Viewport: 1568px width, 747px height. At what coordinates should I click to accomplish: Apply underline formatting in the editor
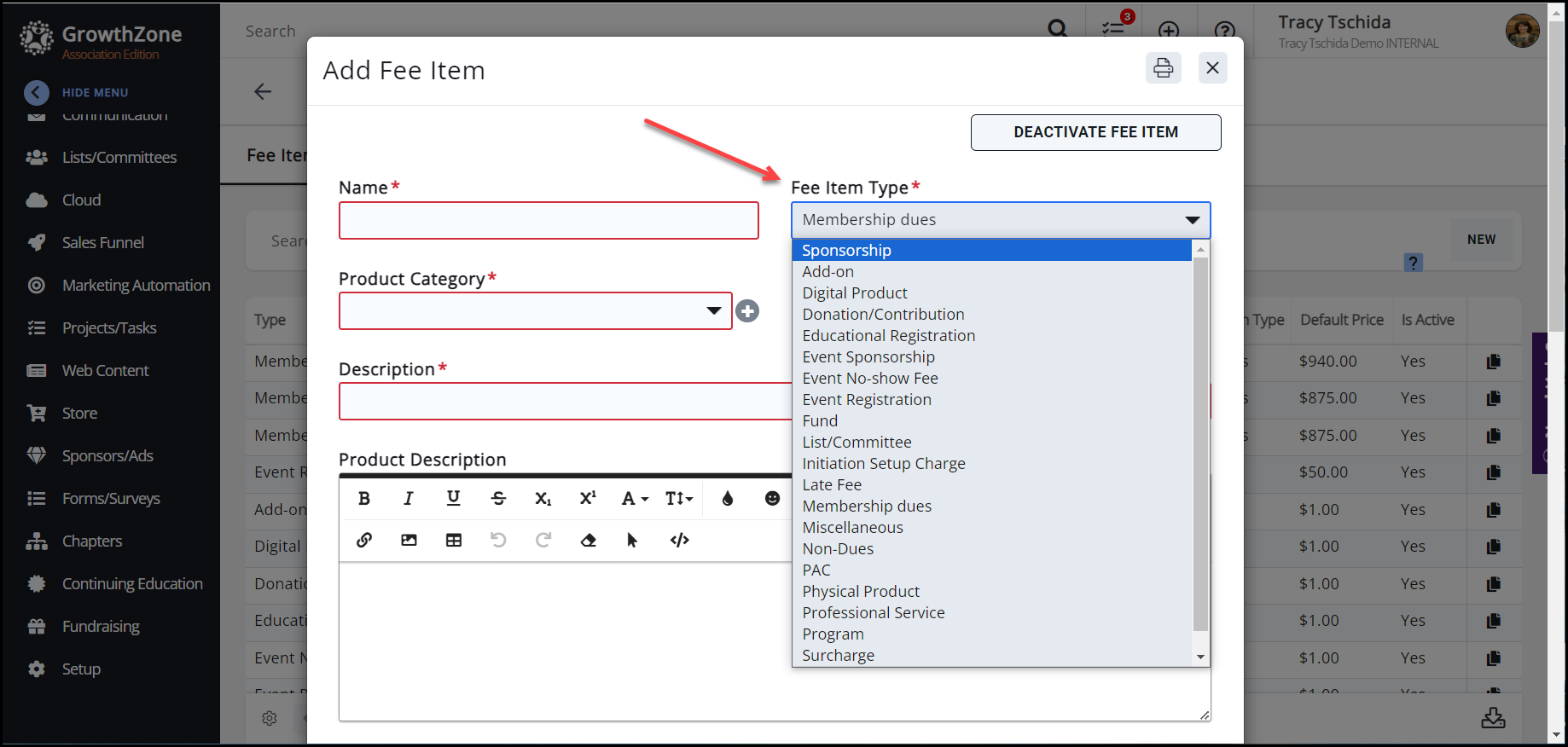pyautogui.click(x=453, y=499)
